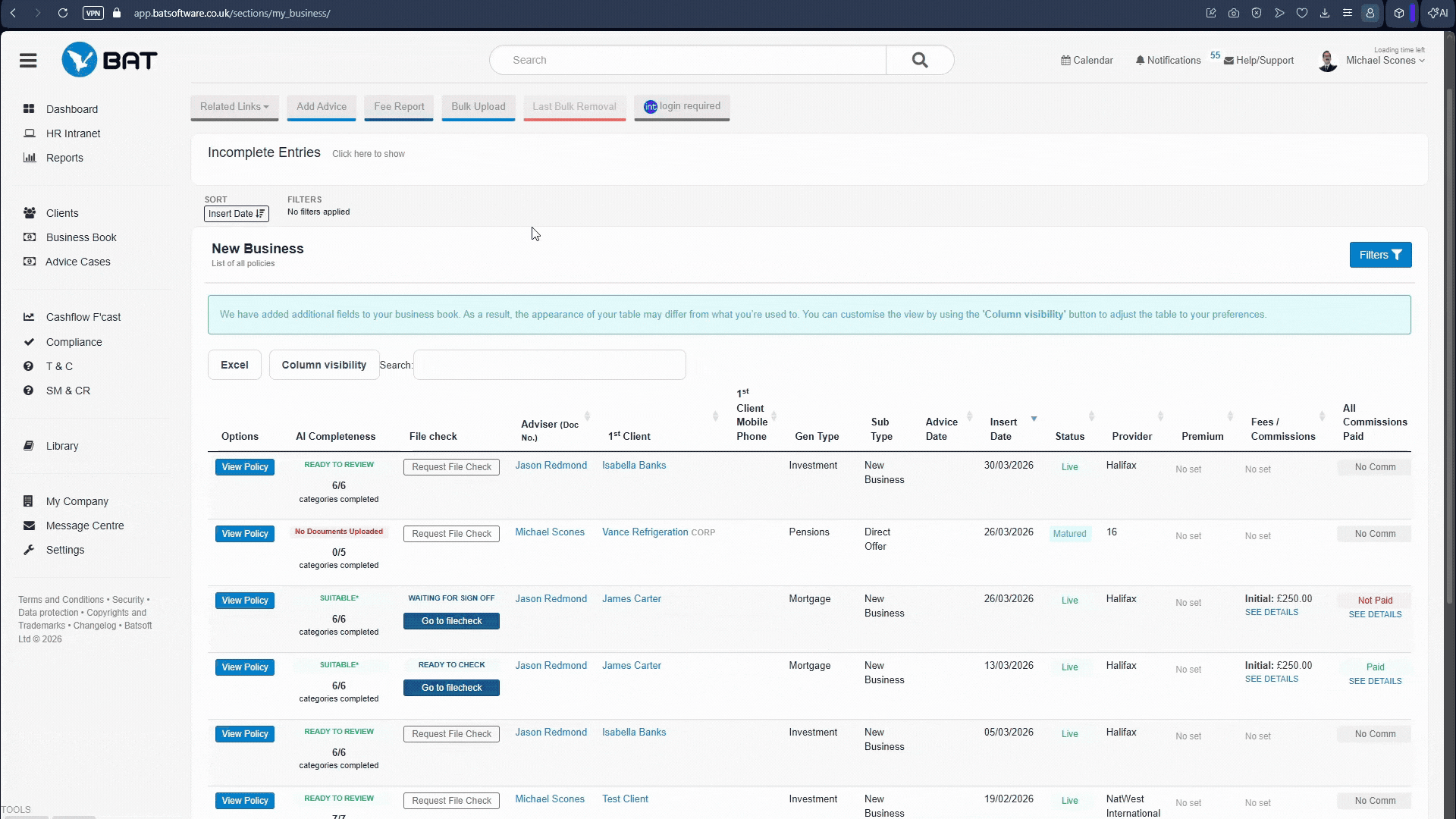The height and width of the screenshot is (819, 1456).
Task: Open the hamburger menu icon
Action: [28, 61]
